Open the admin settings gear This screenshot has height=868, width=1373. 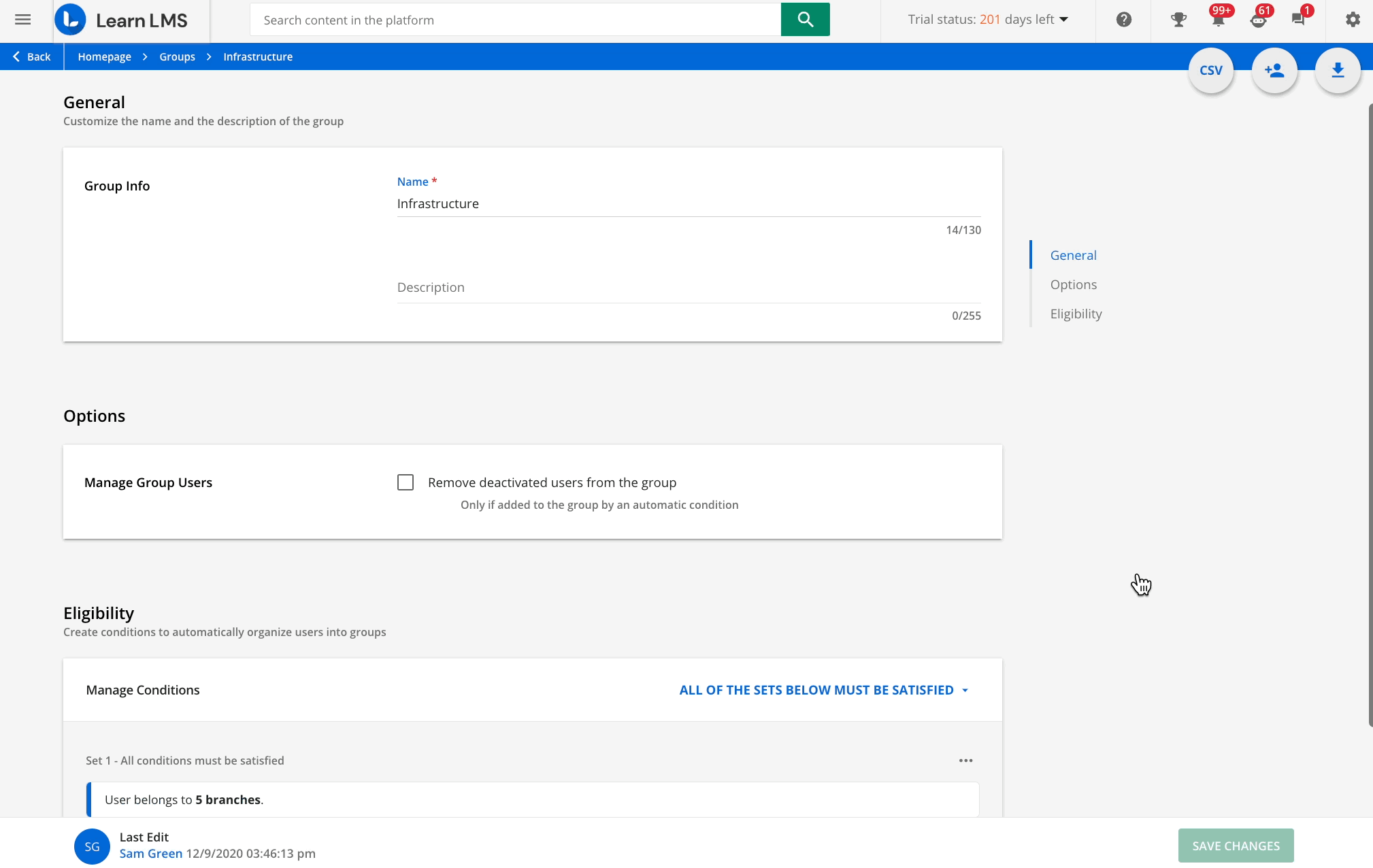[1353, 20]
